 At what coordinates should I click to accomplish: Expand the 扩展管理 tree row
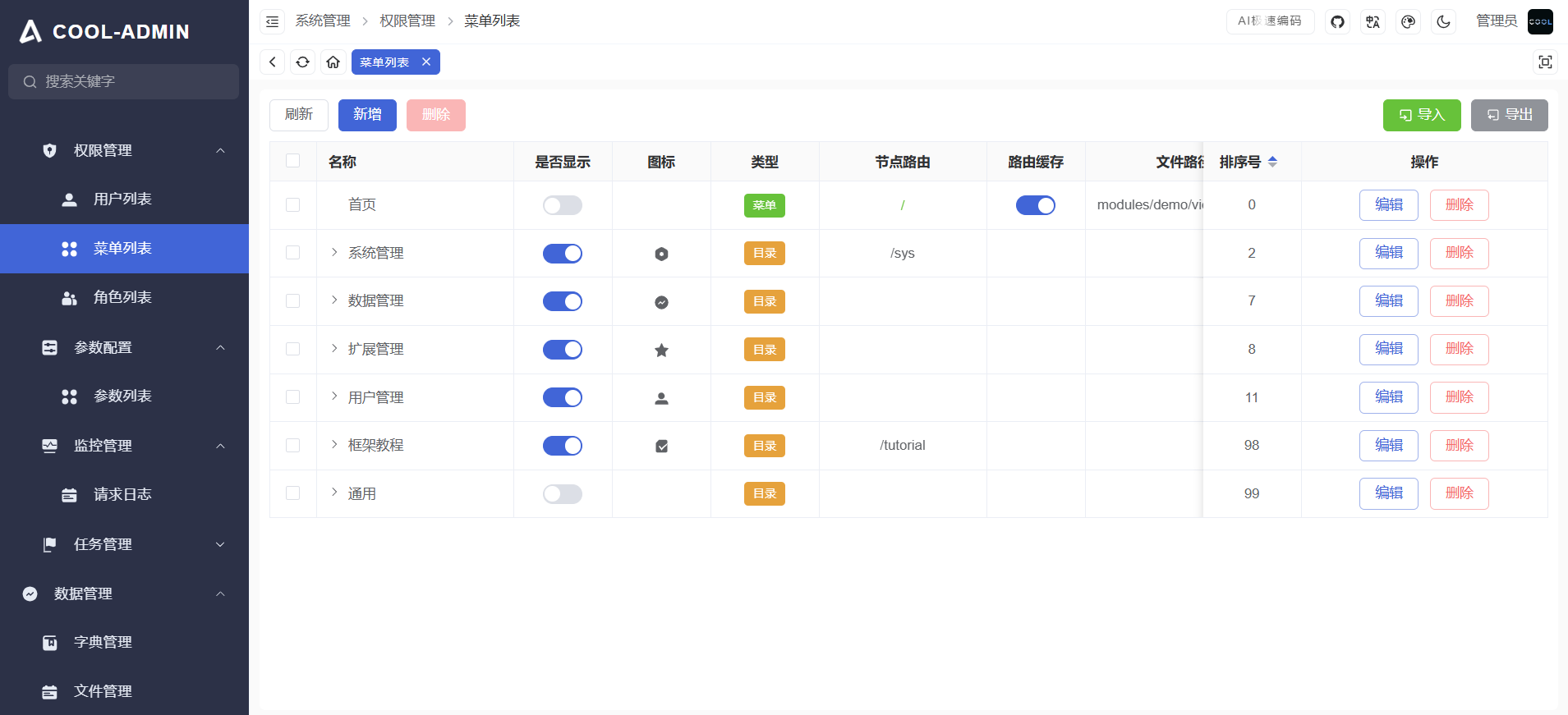(x=334, y=349)
